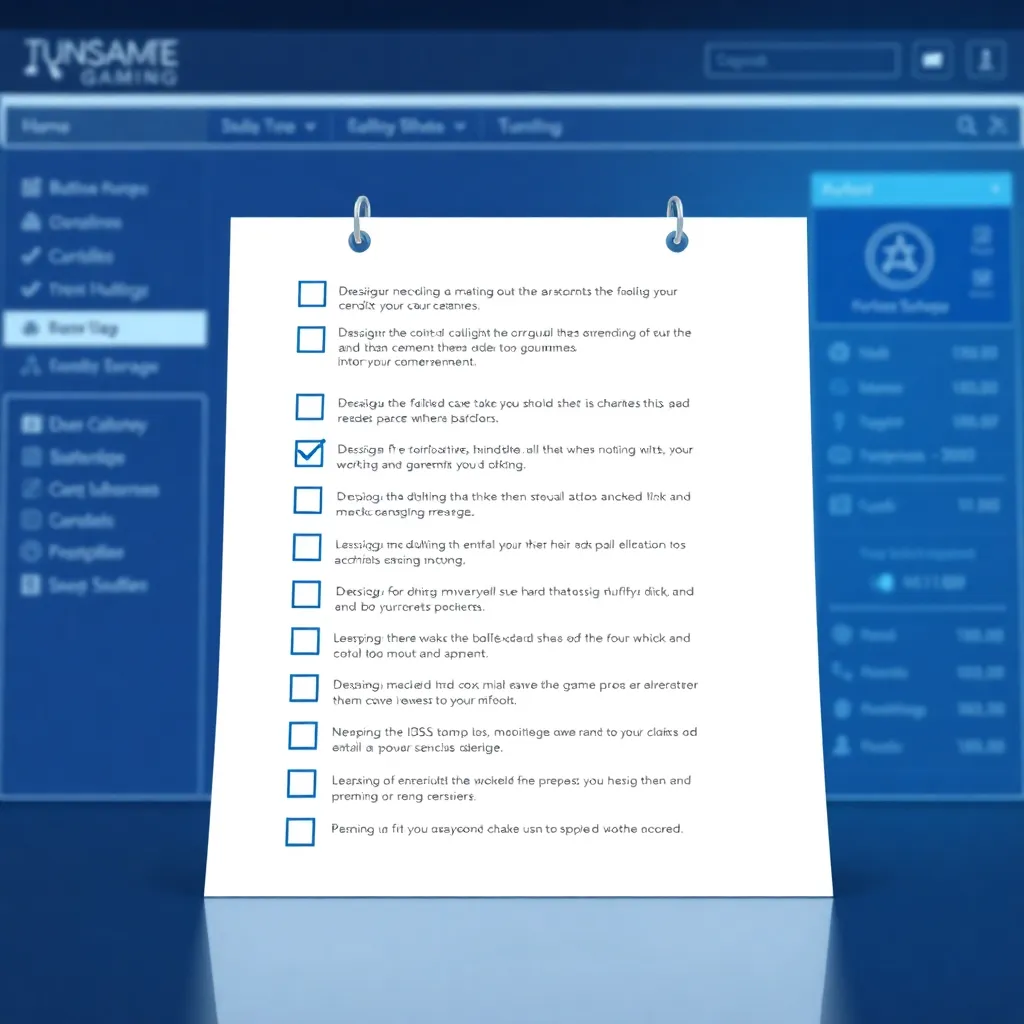1024x1024 pixels.
Task: Click the search input field in header
Action: (x=801, y=60)
